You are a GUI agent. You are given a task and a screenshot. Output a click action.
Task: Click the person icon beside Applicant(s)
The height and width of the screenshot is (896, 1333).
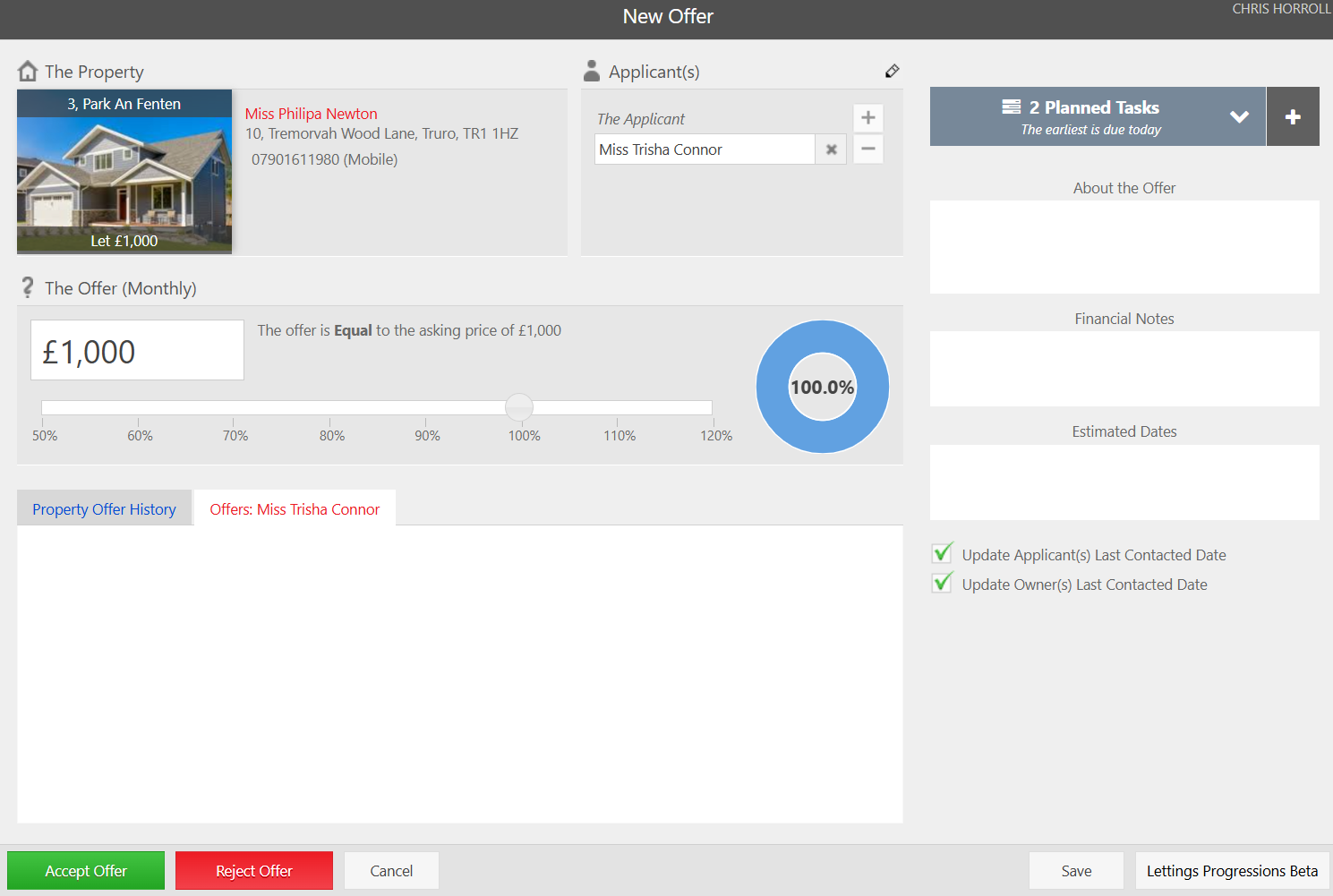pyautogui.click(x=592, y=71)
